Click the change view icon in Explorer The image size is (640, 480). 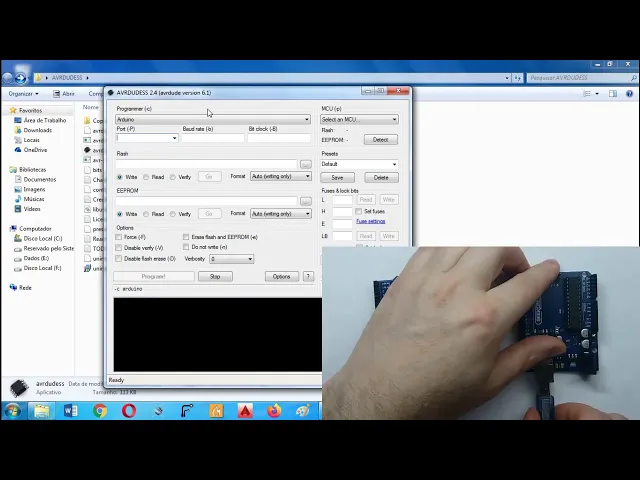(587, 94)
